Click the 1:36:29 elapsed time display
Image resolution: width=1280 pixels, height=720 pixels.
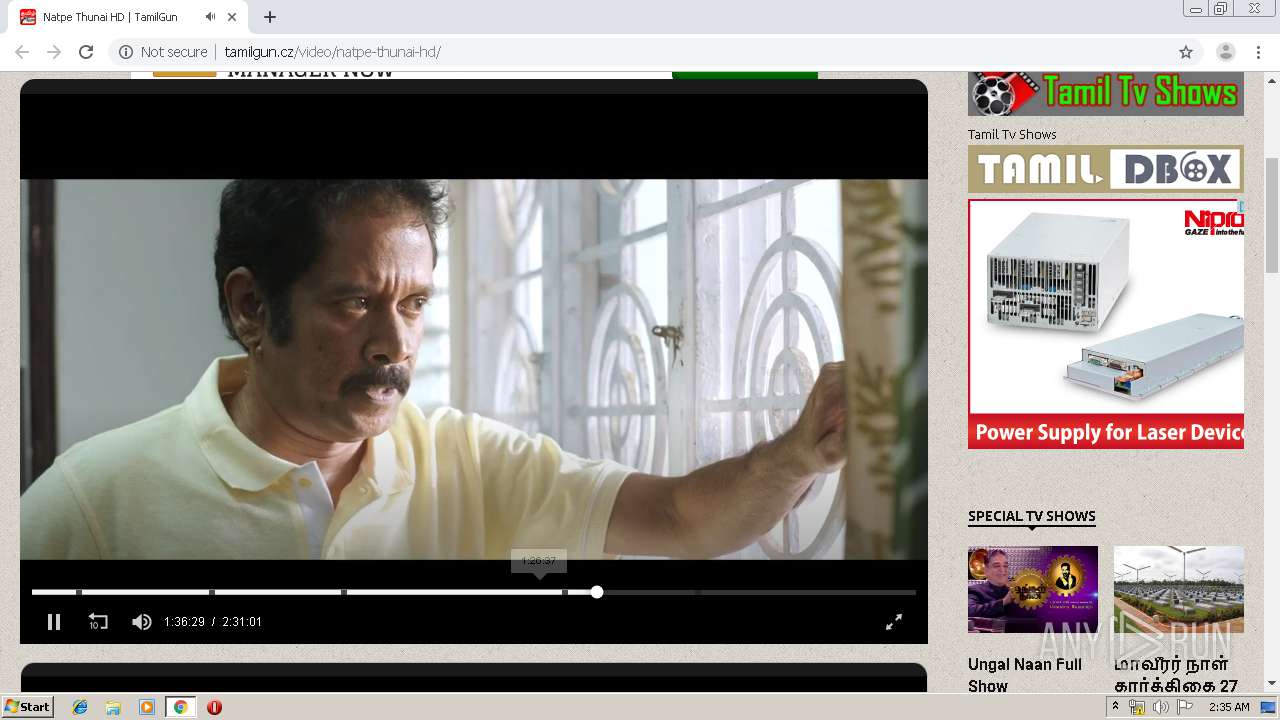[184, 622]
